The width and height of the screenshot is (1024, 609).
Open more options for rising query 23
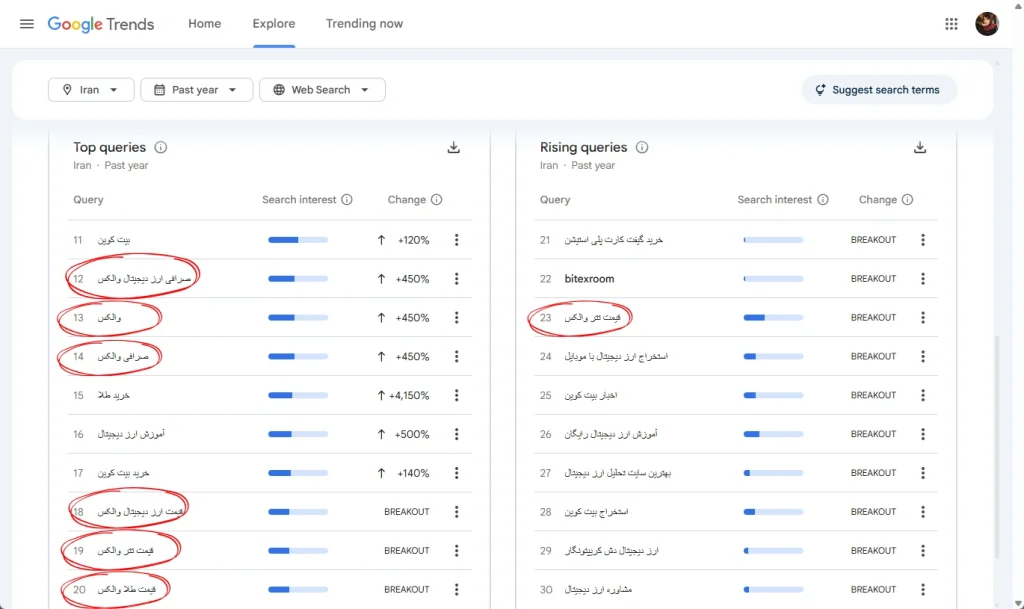coord(923,318)
